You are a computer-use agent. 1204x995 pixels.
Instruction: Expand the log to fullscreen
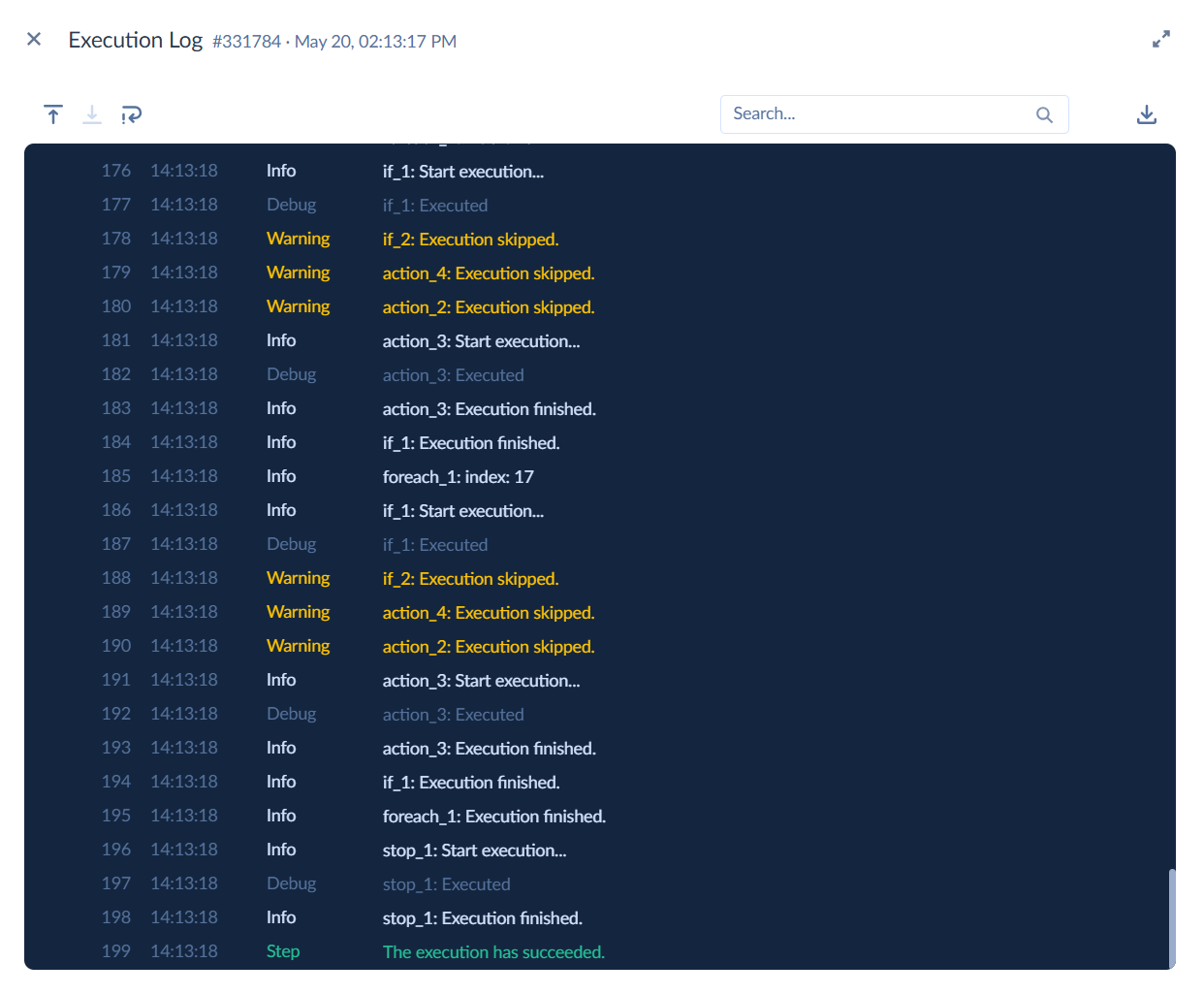pyautogui.click(x=1160, y=39)
